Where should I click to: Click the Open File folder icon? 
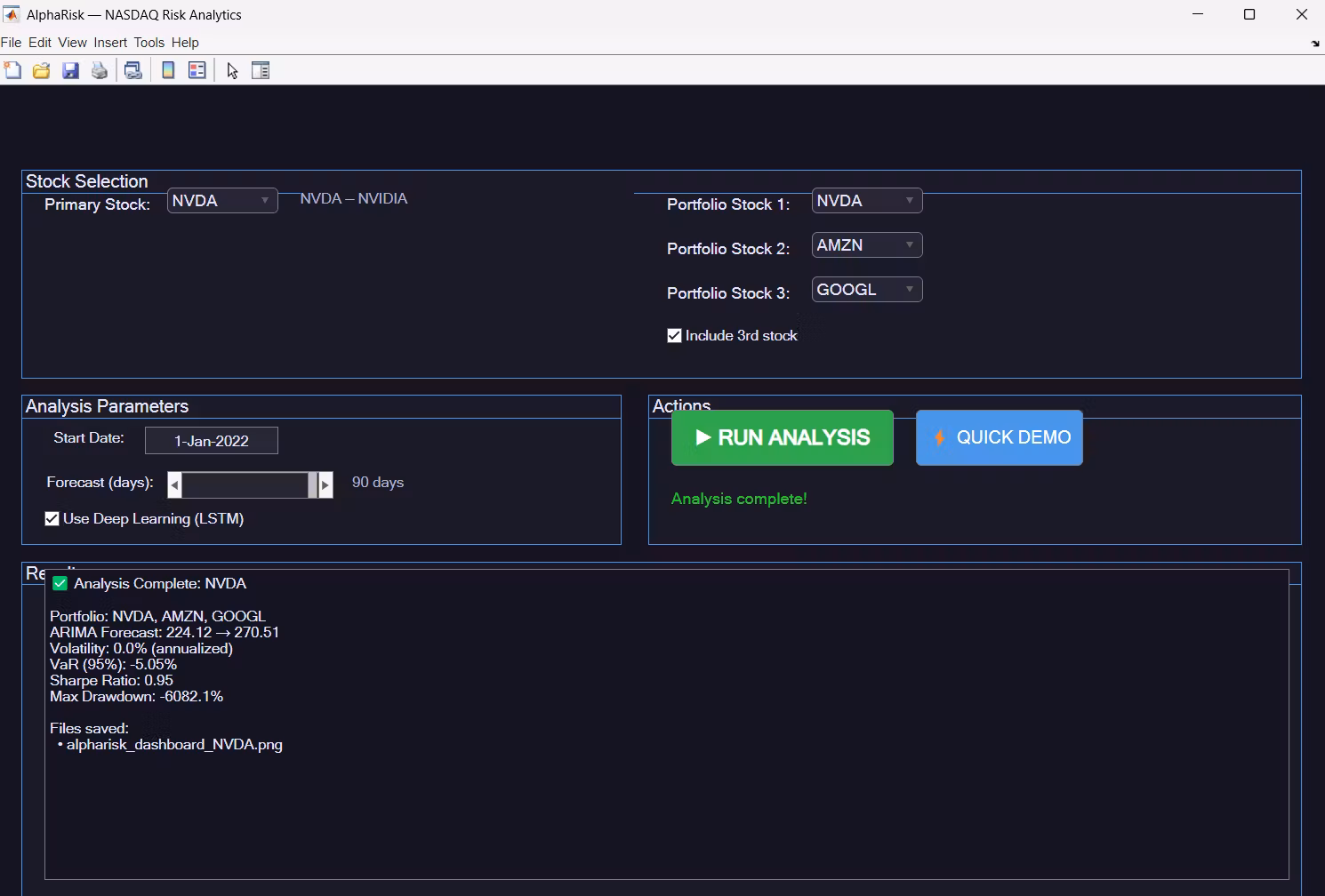pos(41,70)
